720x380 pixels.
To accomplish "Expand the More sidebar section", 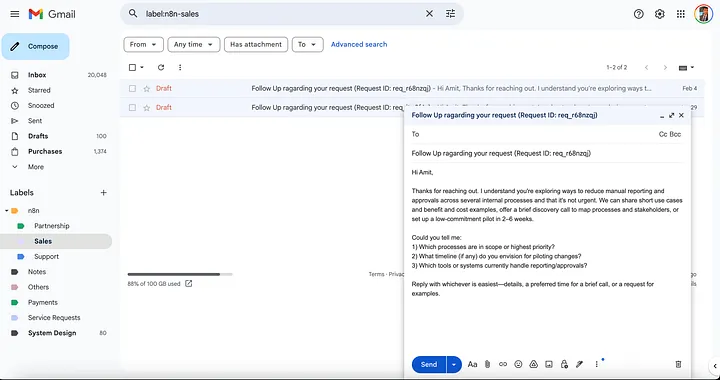I will coord(35,167).
